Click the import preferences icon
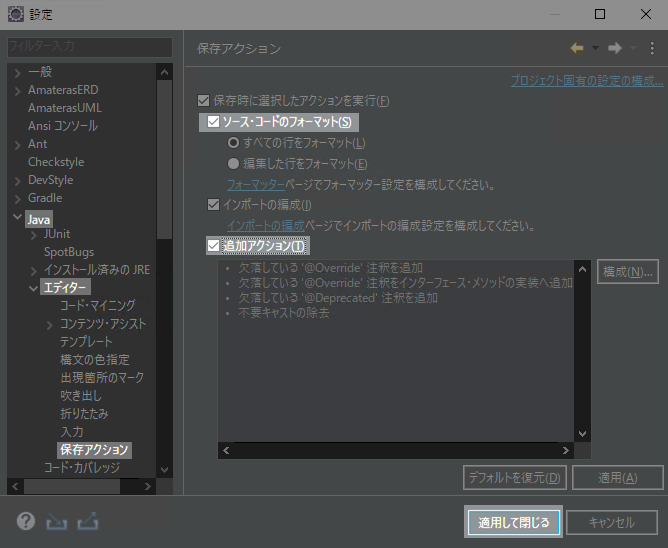 pos(57,521)
